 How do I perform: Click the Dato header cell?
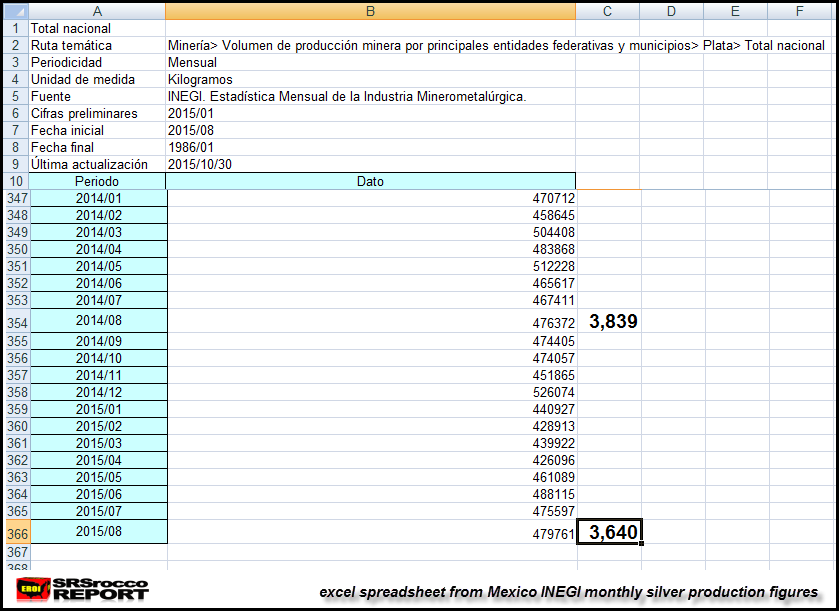pos(370,181)
